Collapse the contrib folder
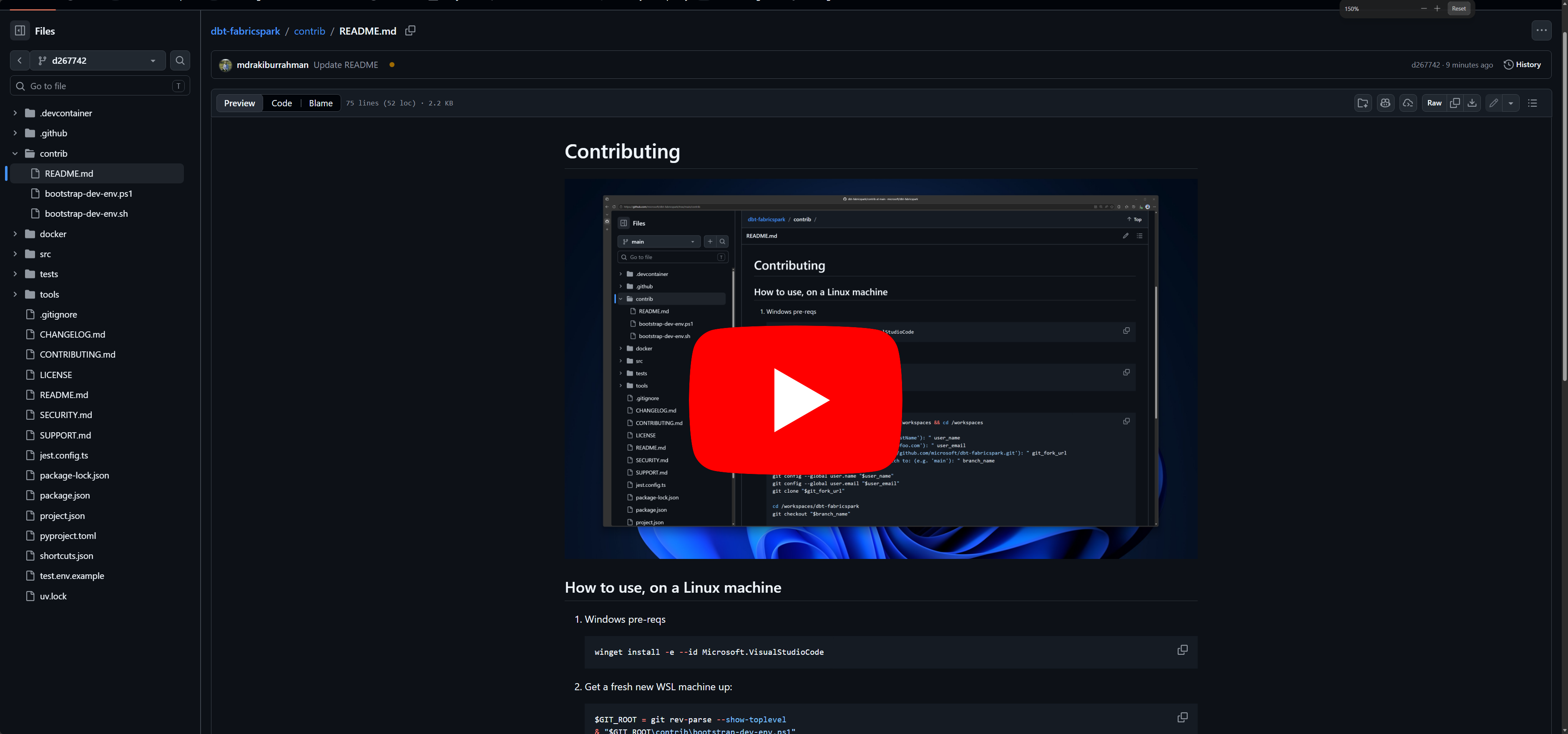 coord(15,153)
